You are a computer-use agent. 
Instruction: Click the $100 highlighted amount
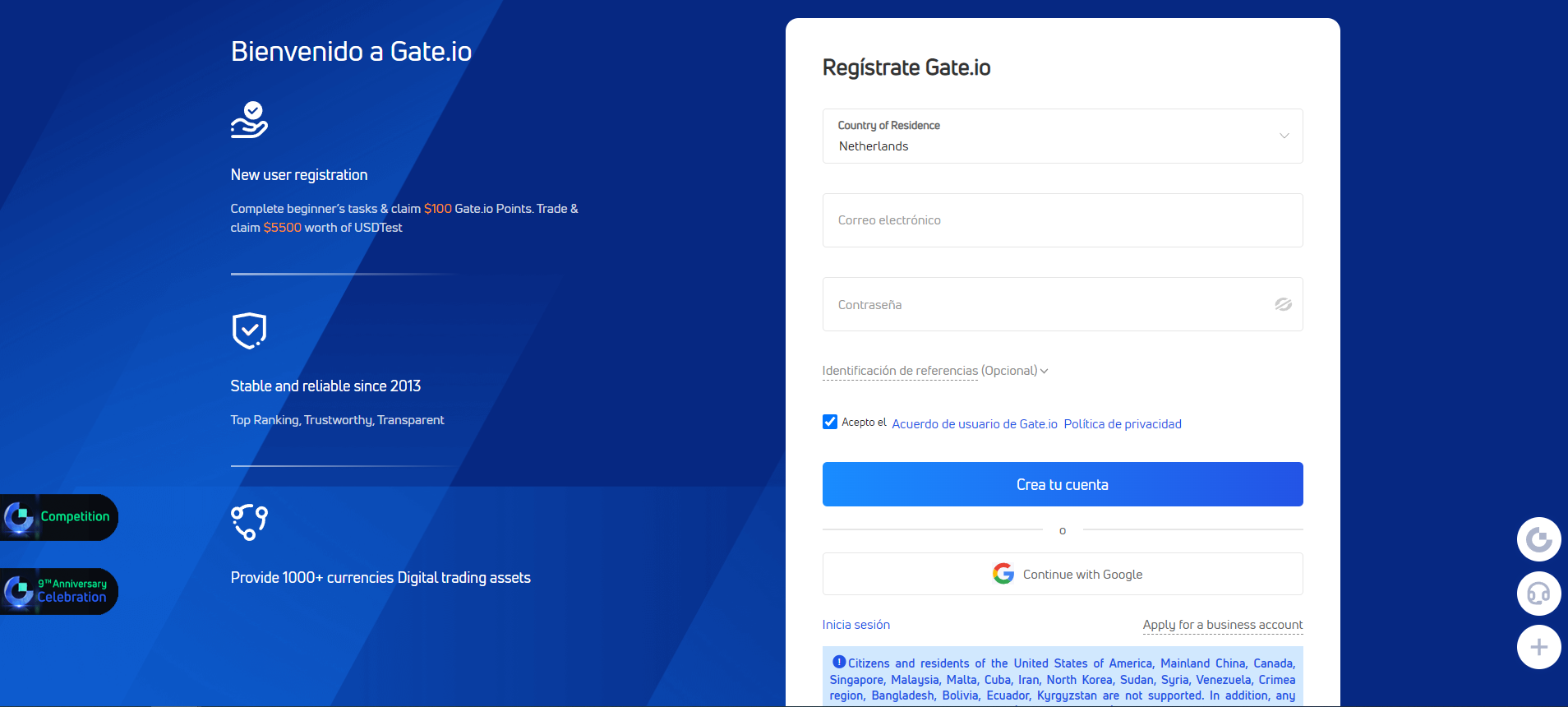[438, 209]
